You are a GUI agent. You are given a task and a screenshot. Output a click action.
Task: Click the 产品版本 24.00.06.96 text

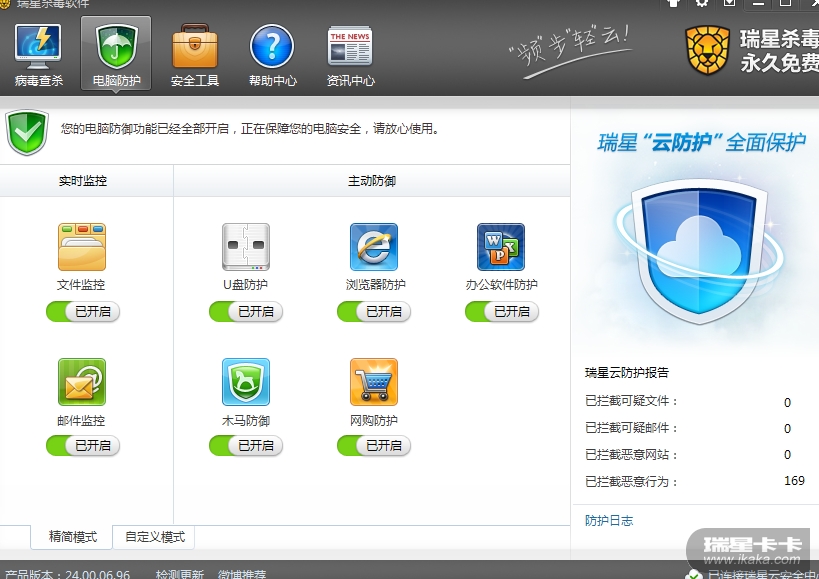click(x=67, y=574)
